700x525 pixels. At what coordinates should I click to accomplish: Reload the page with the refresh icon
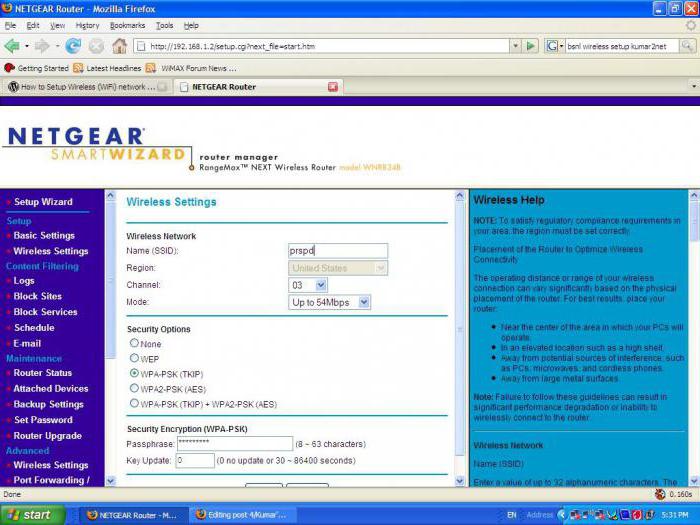73,46
